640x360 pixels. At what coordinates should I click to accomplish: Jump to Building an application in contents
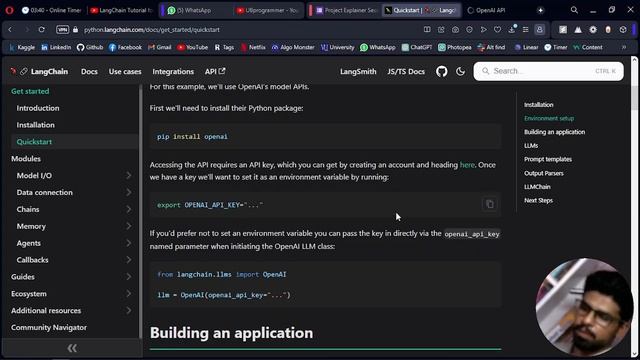(554, 132)
